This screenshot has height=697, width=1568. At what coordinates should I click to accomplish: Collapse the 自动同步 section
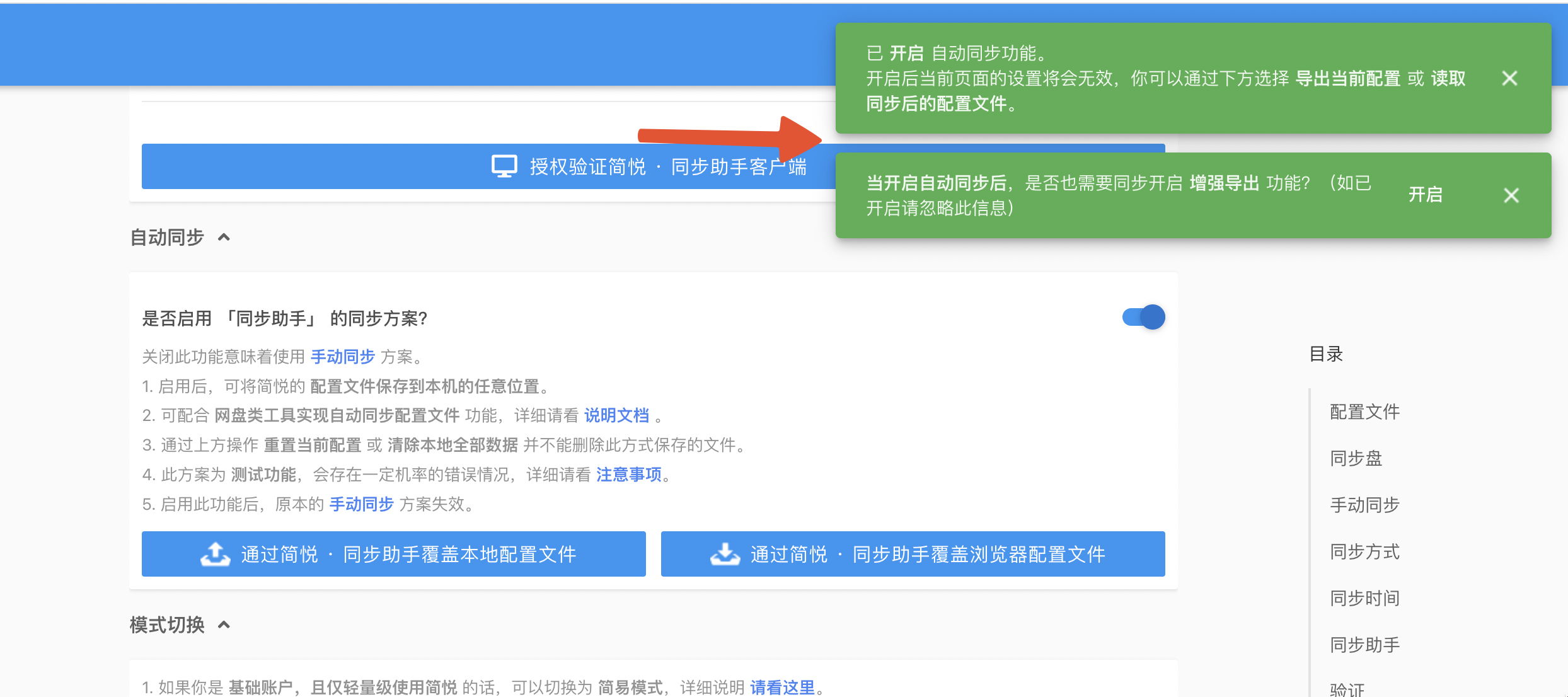(224, 238)
